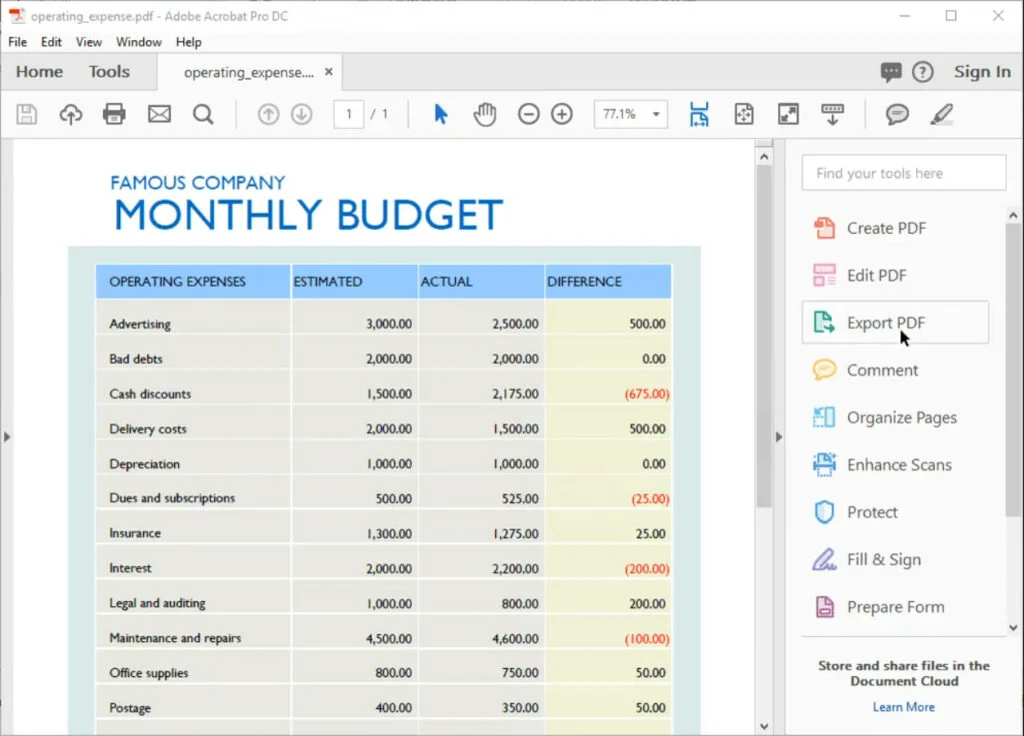The height and width of the screenshot is (736, 1024).
Task: Open the Comment tool from the toolbar
Action: (x=895, y=114)
